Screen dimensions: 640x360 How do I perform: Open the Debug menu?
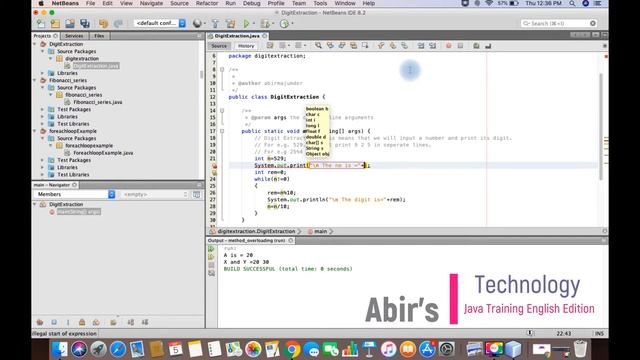coord(251,3)
